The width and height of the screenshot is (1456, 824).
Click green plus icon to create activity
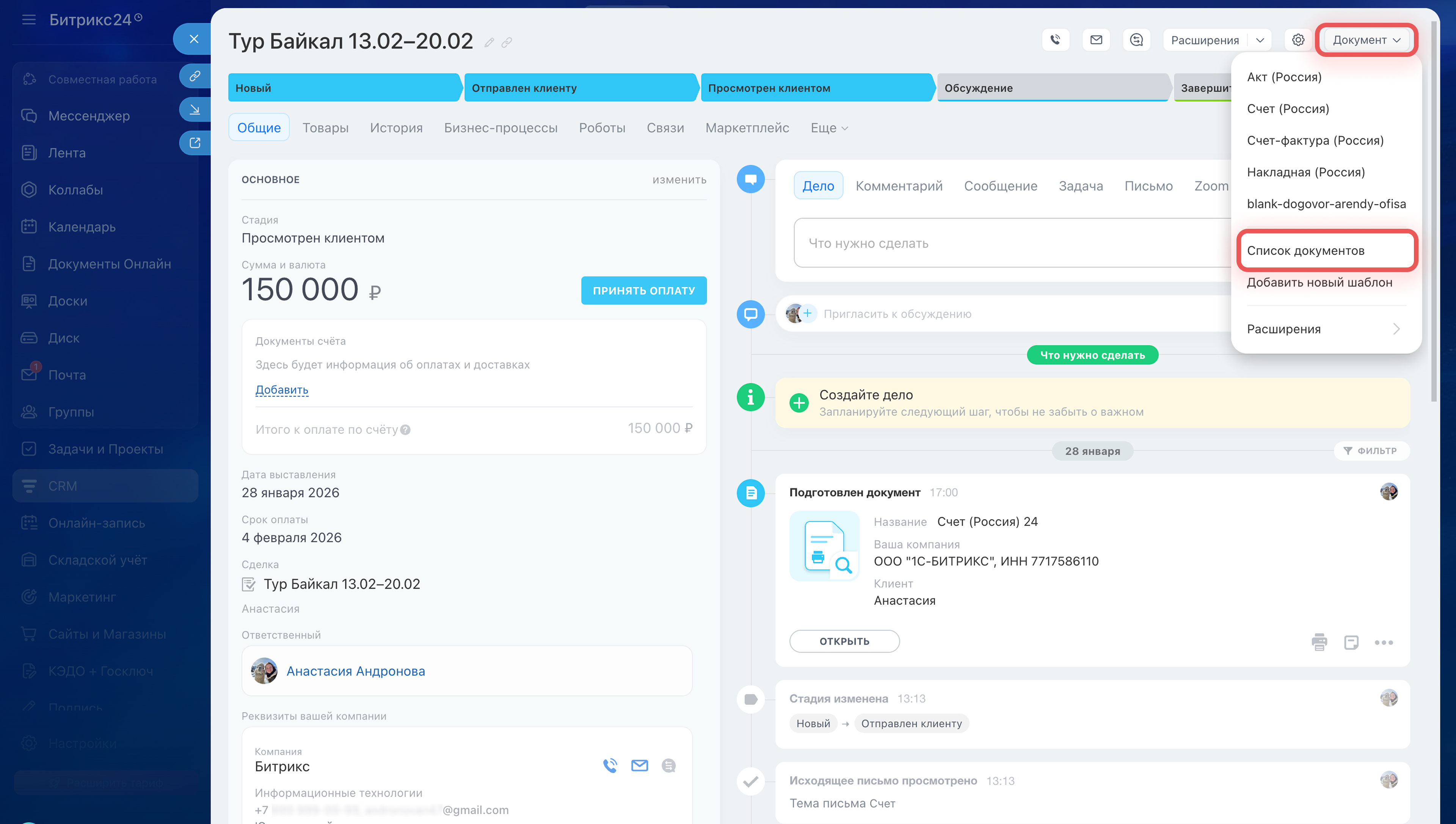click(x=799, y=403)
